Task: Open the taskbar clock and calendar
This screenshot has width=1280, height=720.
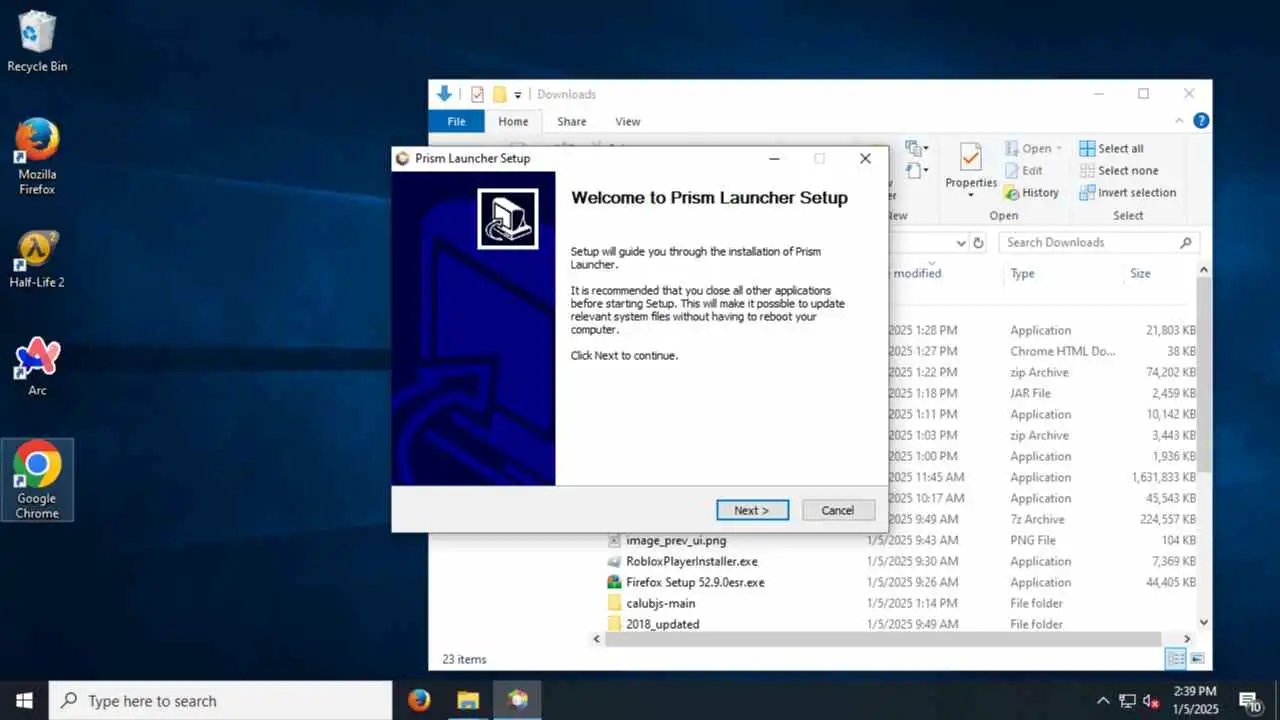Action: click(x=1195, y=700)
